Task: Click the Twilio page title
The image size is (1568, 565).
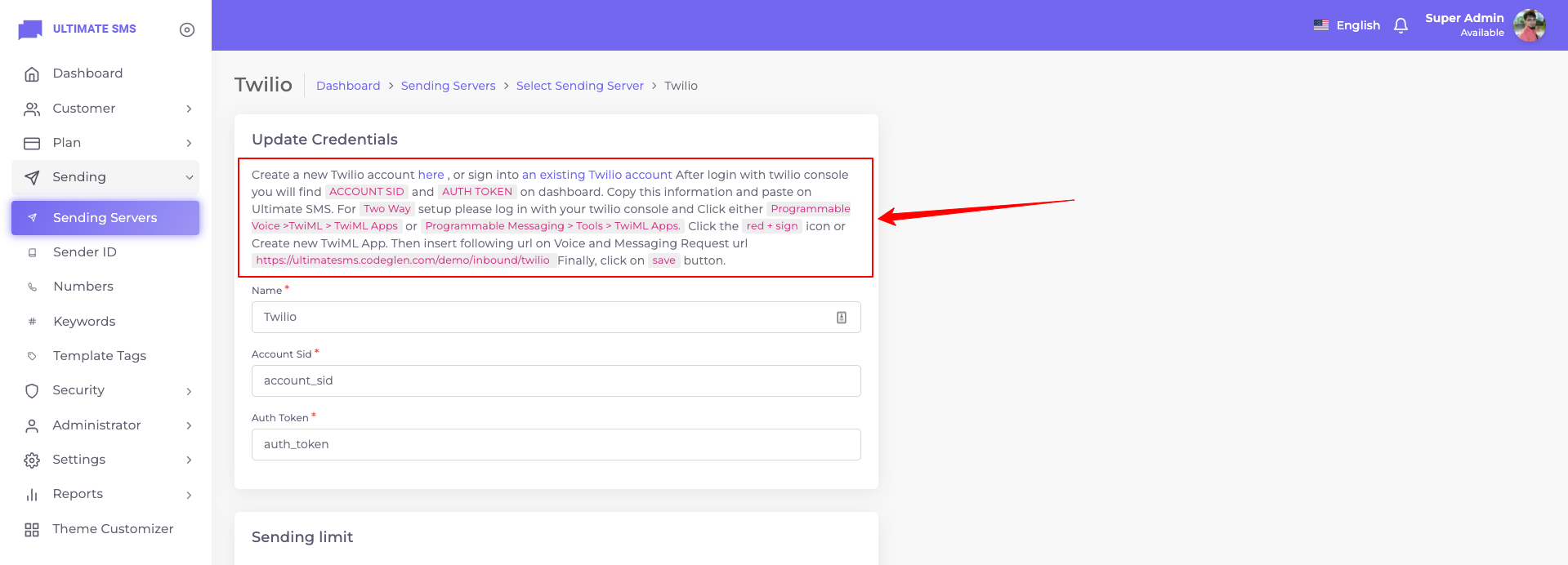Action: (x=263, y=85)
